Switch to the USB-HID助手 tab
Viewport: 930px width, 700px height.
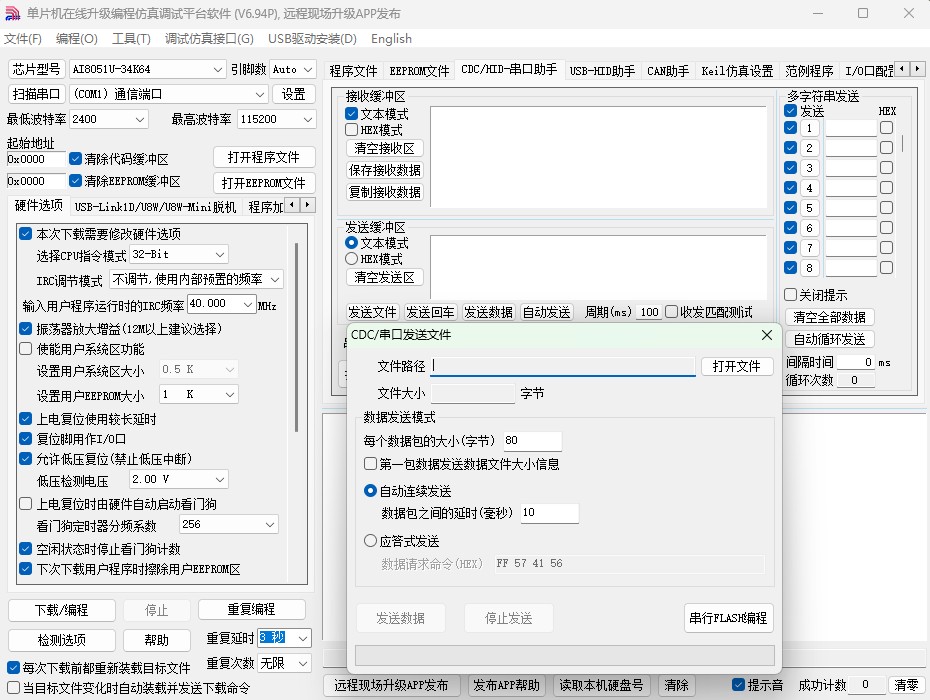602,71
